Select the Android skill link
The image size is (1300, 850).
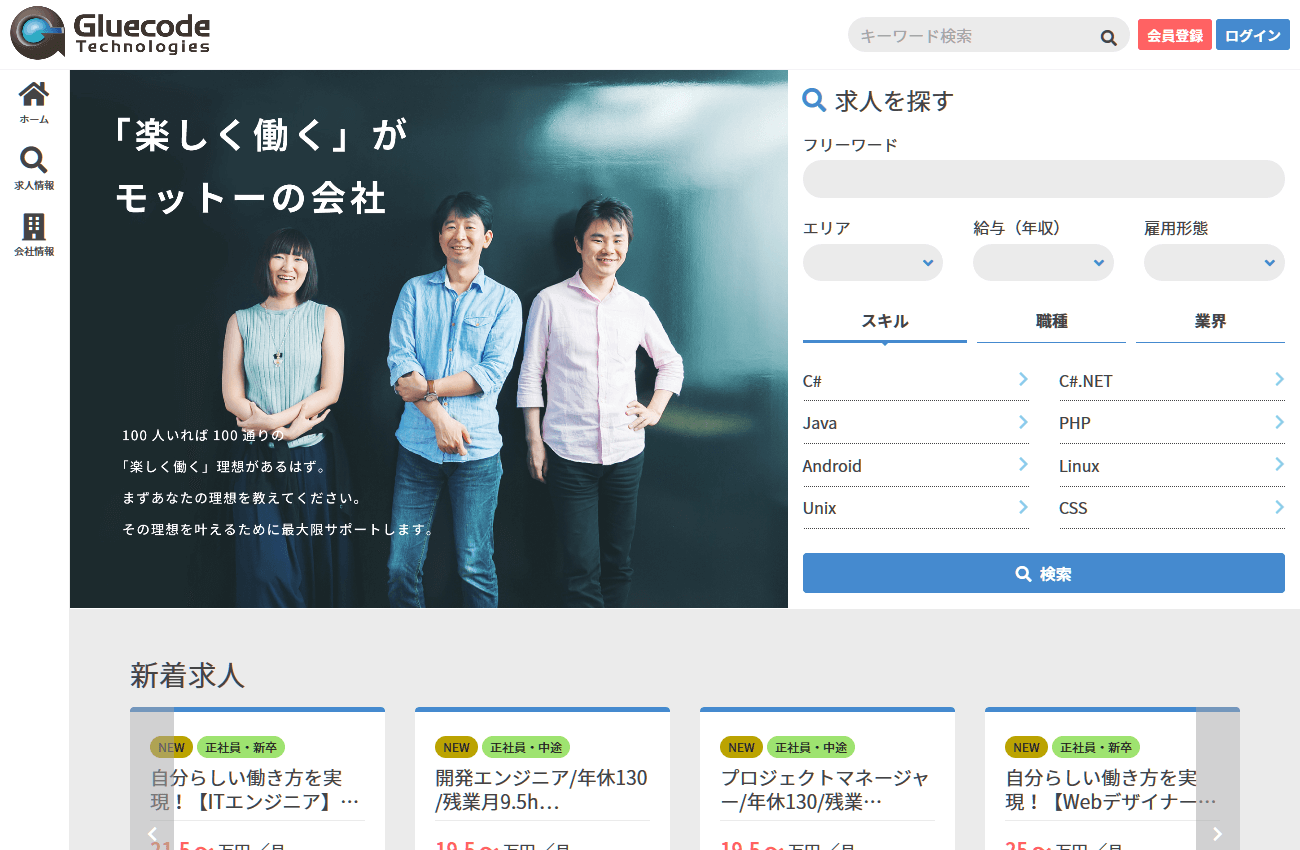[916, 466]
